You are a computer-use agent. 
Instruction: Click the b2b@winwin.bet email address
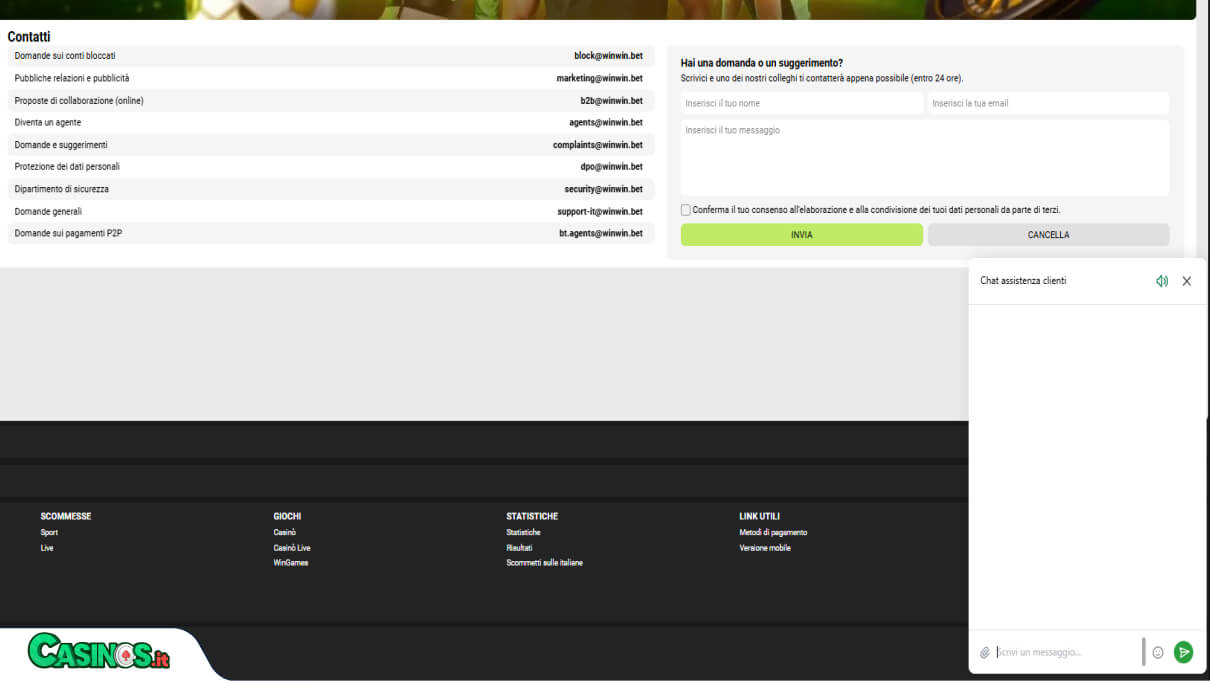pyautogui.click(x=612, y=101)
